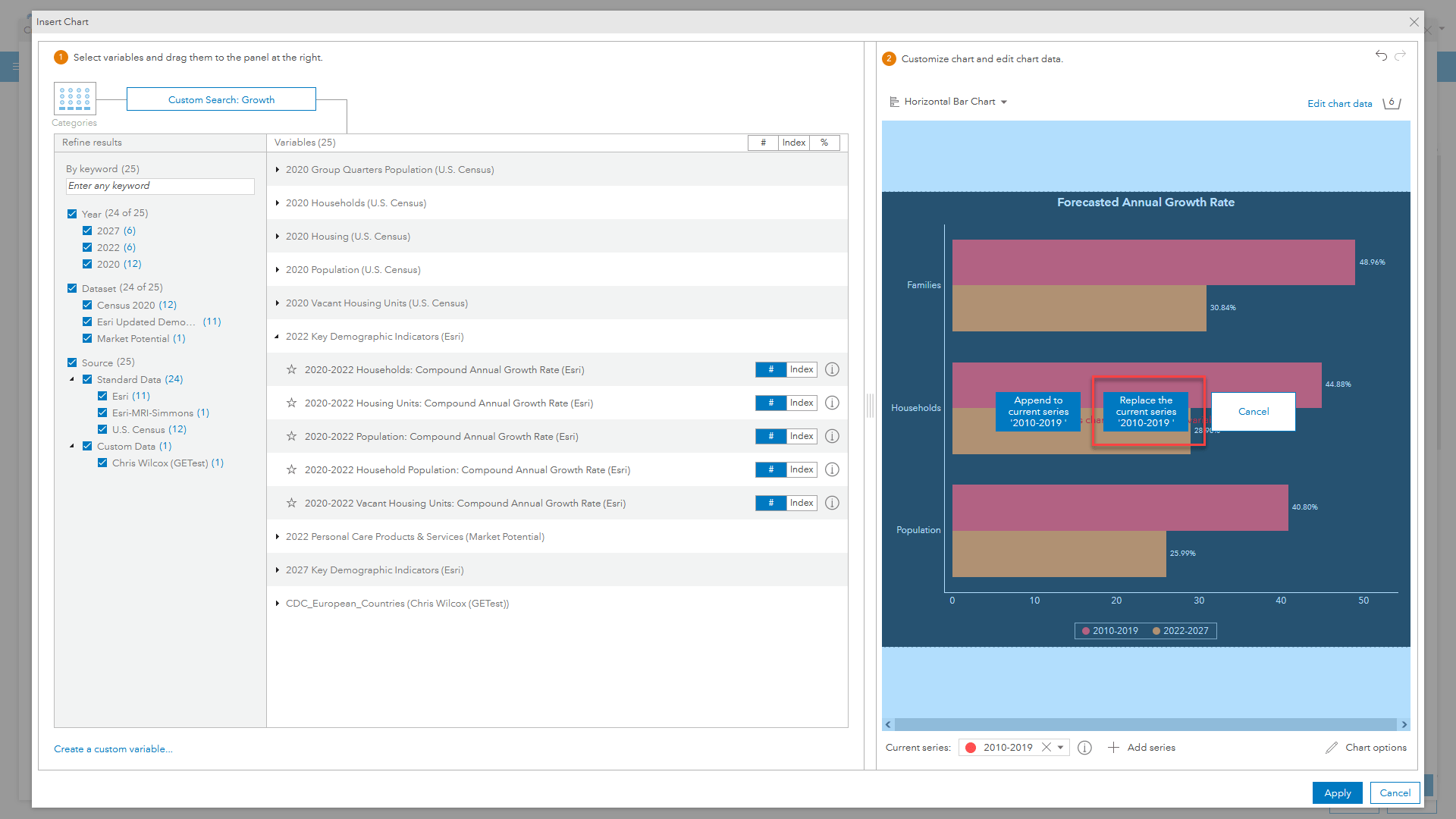Open Chart options pencil icon
This screenshot has width=1456, height=819.
click(x=1332, y=748)
